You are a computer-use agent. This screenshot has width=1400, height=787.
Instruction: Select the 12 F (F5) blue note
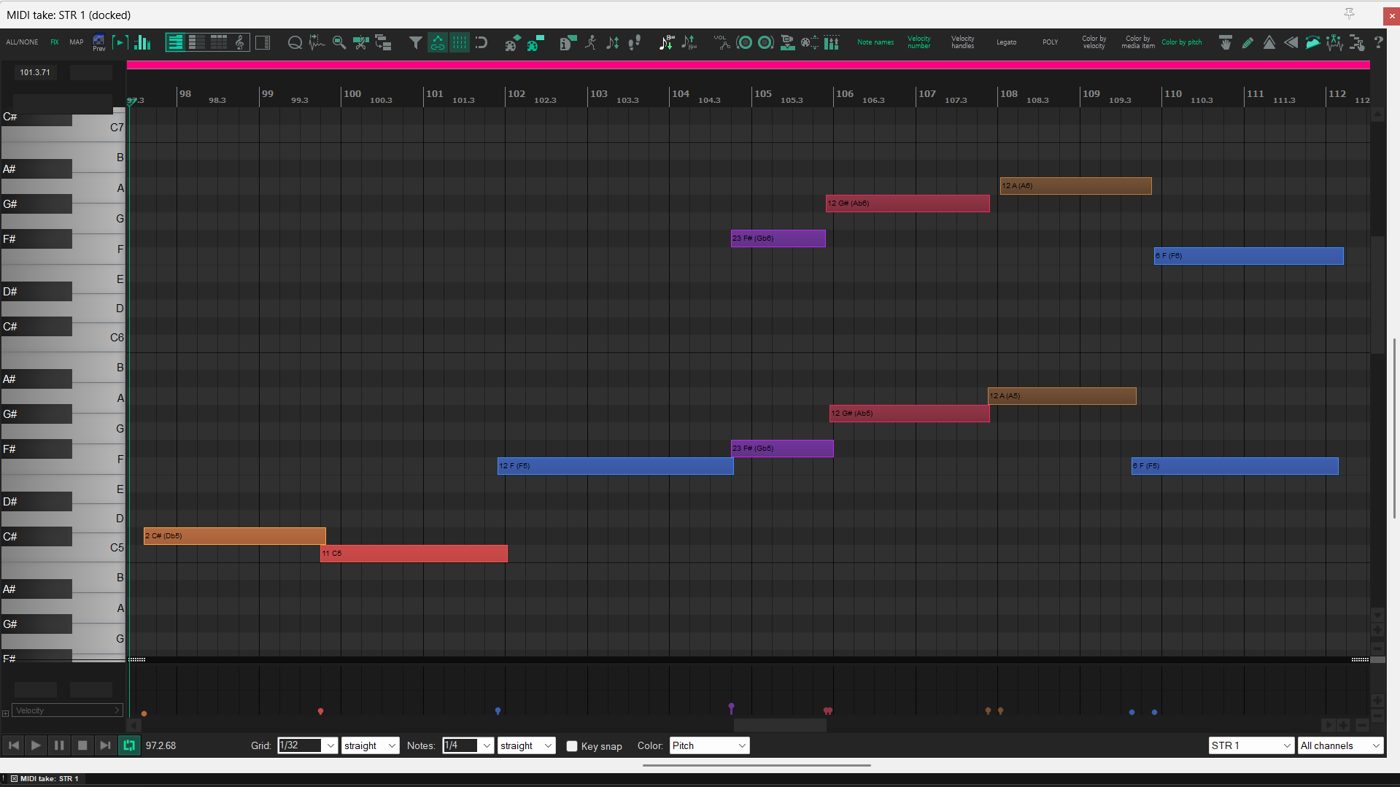615,466
